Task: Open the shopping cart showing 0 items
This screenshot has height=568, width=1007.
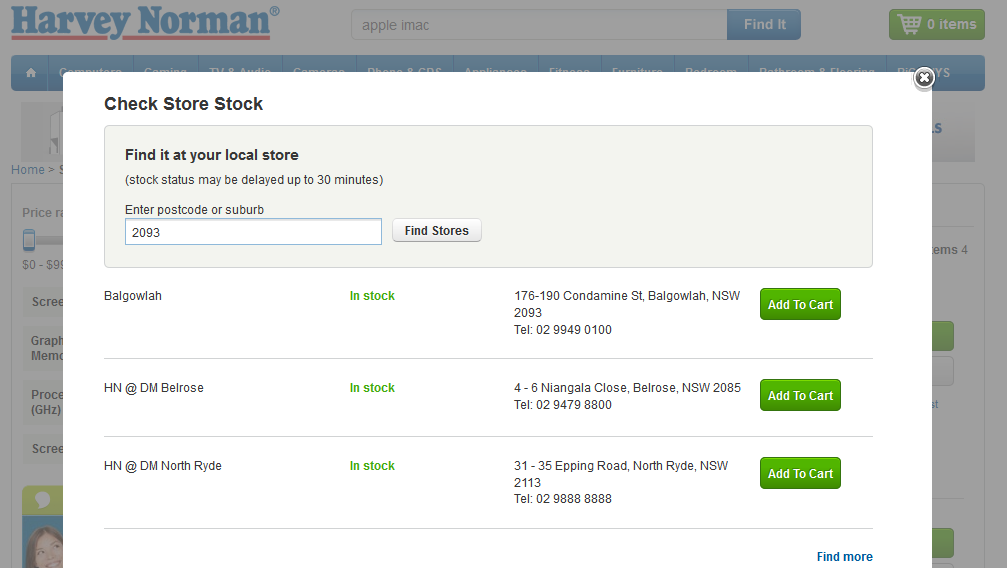Action: pyautogui.click(x=936, y=24)
